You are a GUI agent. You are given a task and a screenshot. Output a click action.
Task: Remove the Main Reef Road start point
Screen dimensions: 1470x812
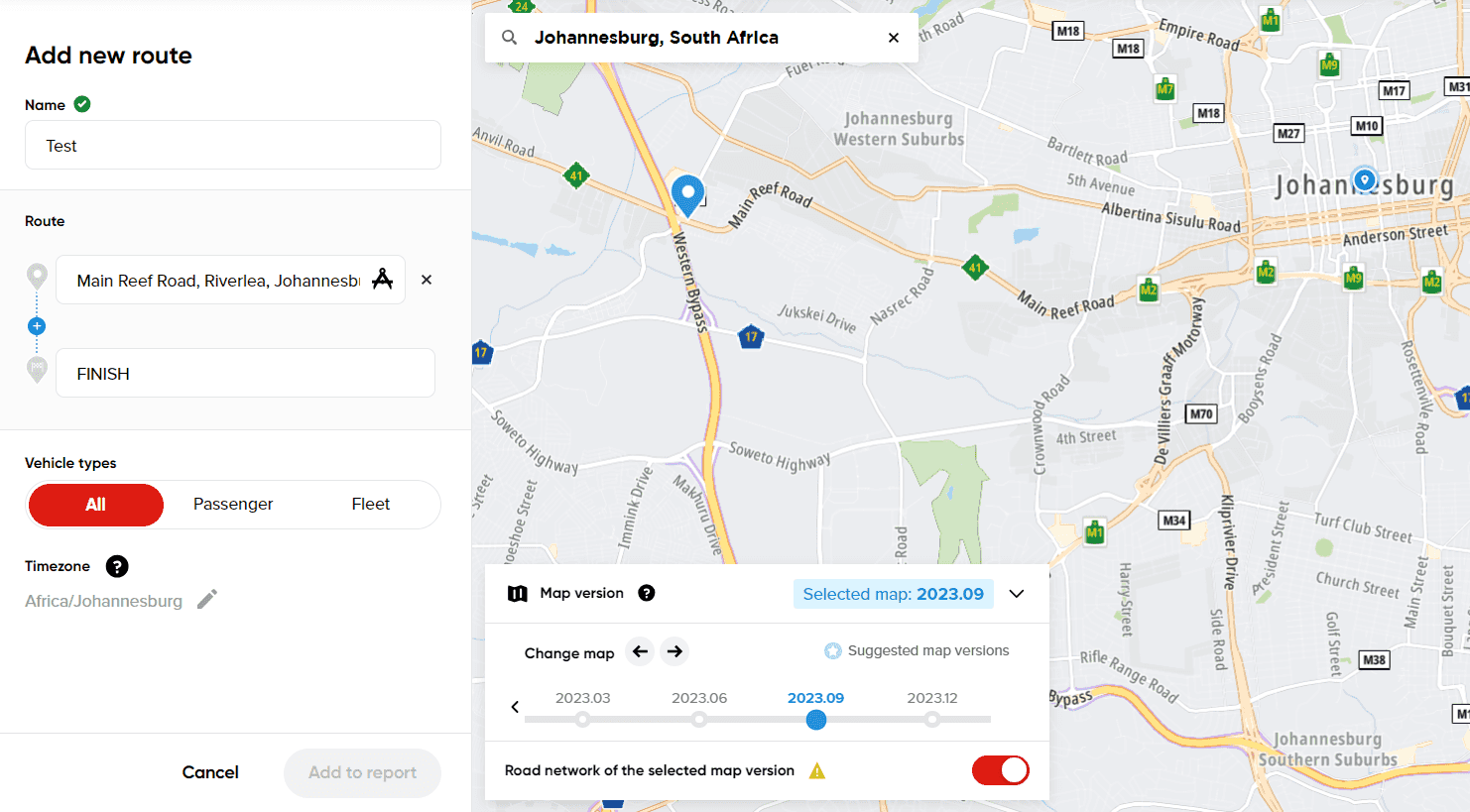[427, 280]
